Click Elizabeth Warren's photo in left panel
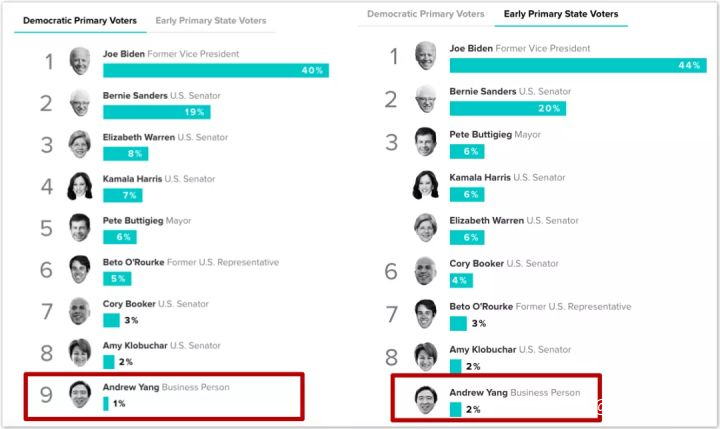This screenshot has height=429, width=720. tap(80, 144)
